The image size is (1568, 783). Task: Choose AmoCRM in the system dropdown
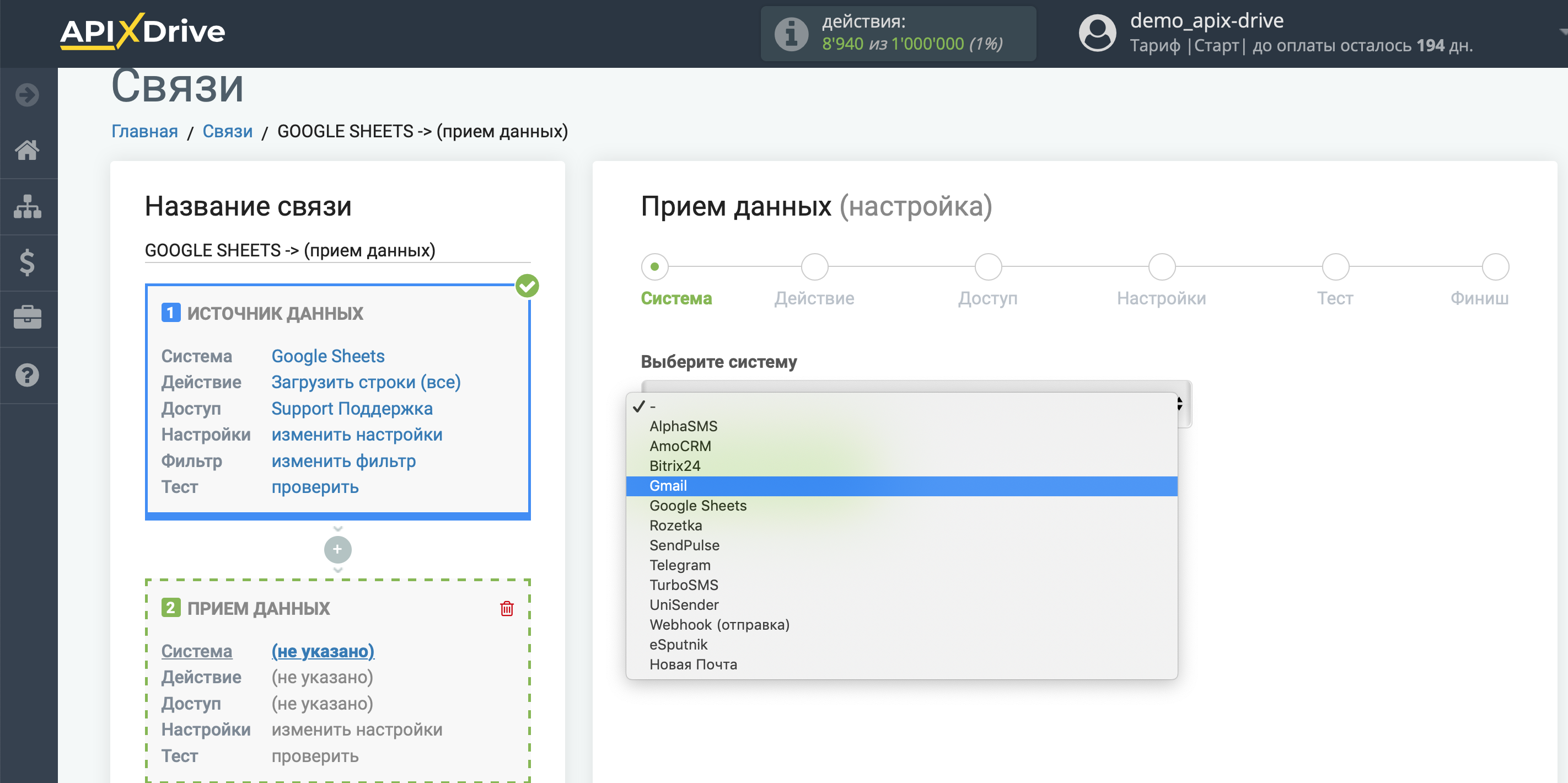901,446
